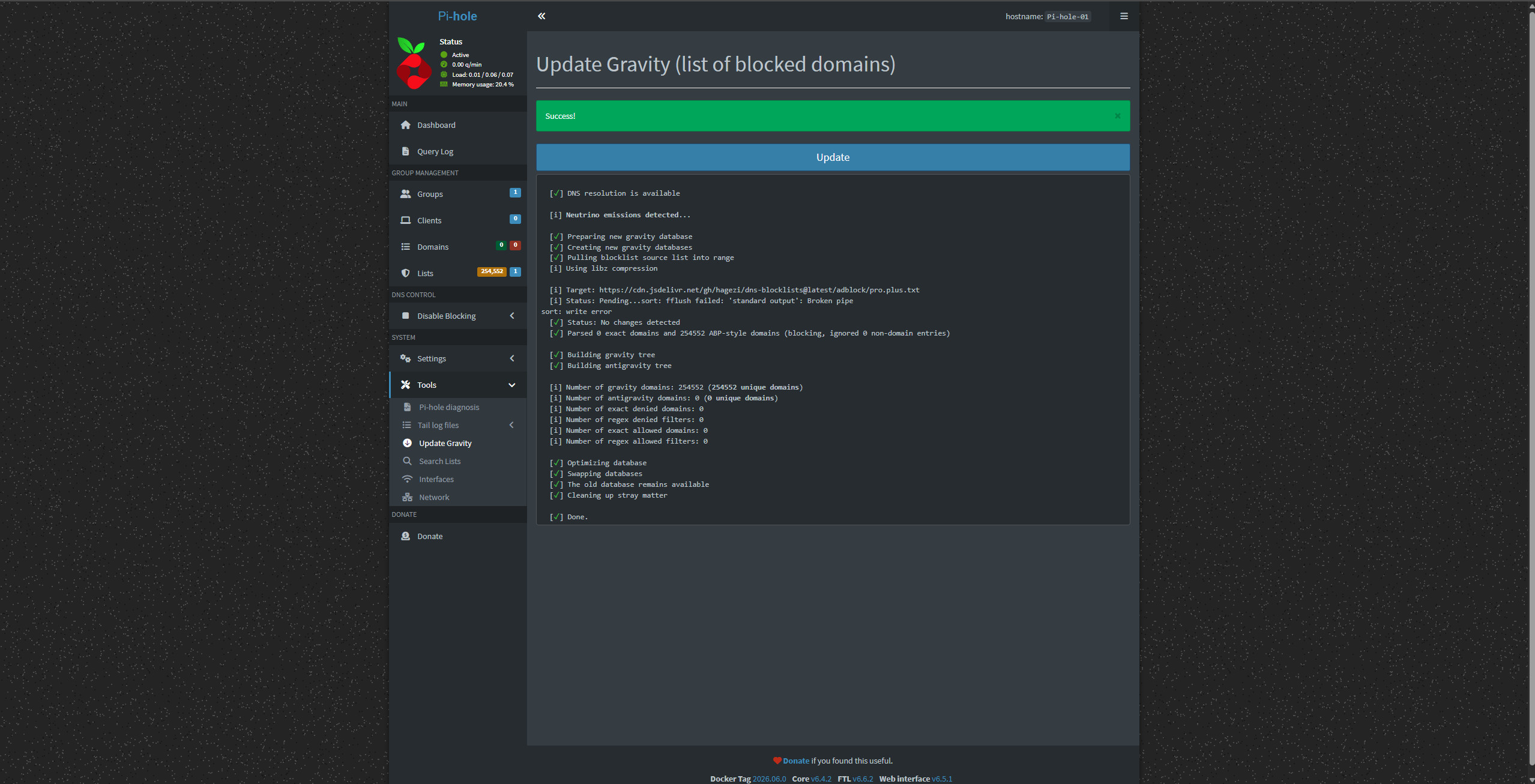Collapse sidebar with double-chevron icon
The height and width of the screenshot is (784, 1535).
point(541,16)
